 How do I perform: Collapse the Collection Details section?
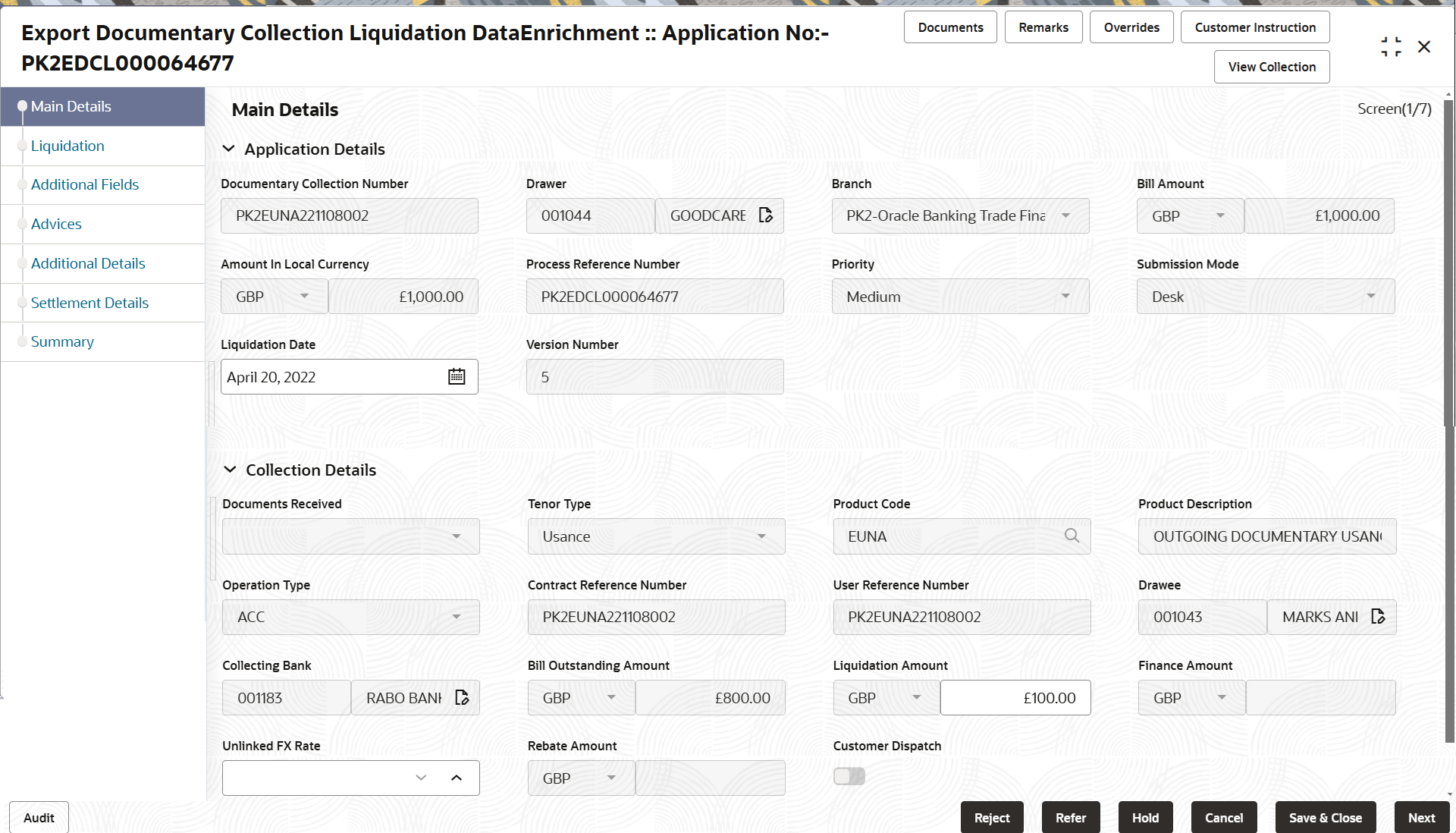pyautogui.click(x=230, y=470)
